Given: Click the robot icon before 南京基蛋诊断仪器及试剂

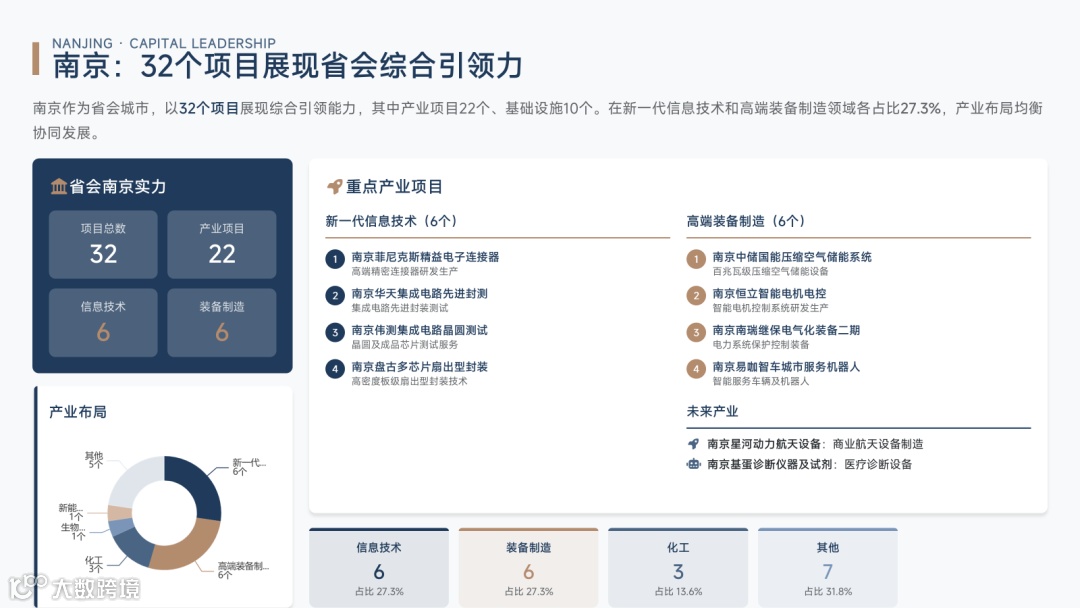Looking at the screenshot, I should click(694, 464).
